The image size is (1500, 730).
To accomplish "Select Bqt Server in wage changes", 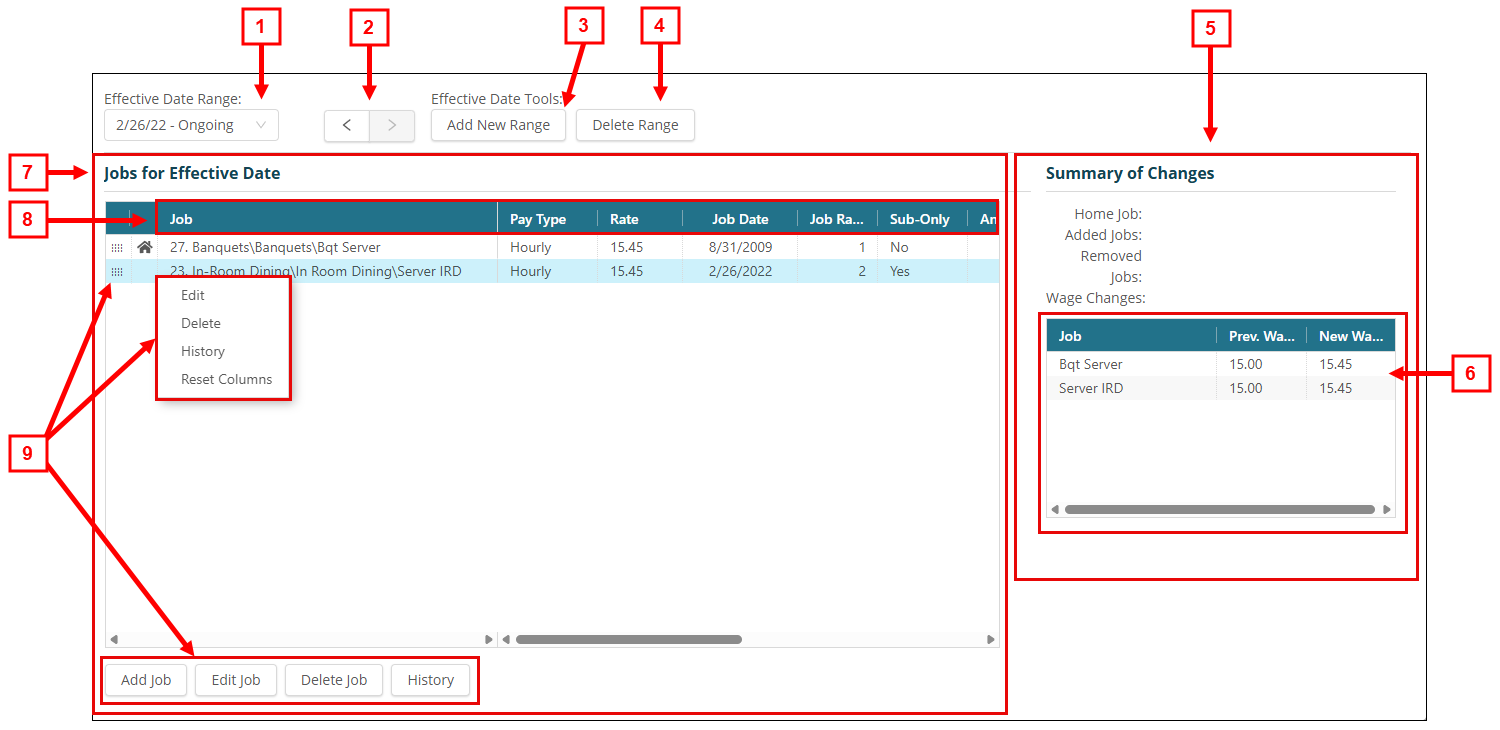I will coord(1221,364).
